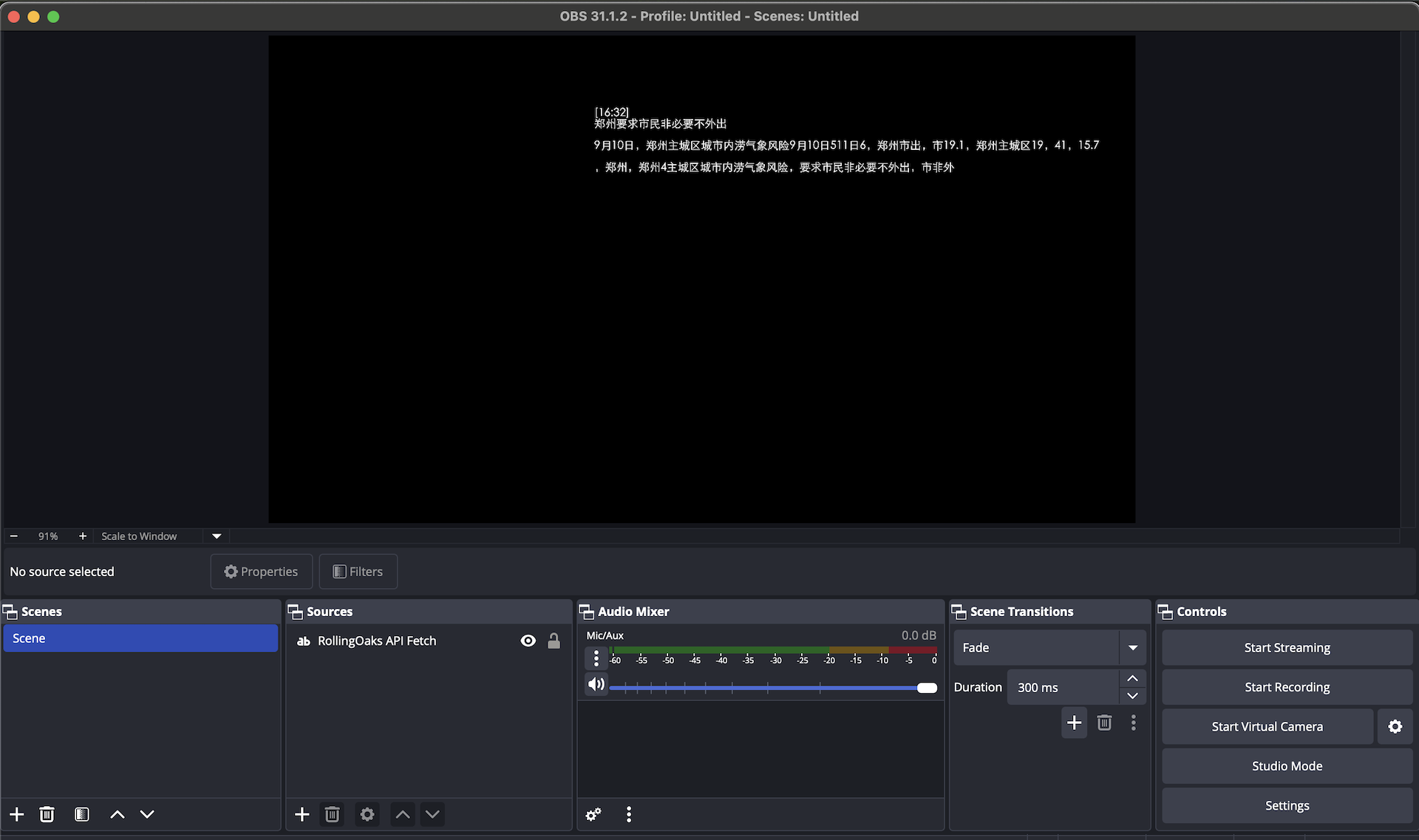The height and width of the screenshot is (840, 1419).
Task: Move source down with arrow icon
Action: [432, 814]
